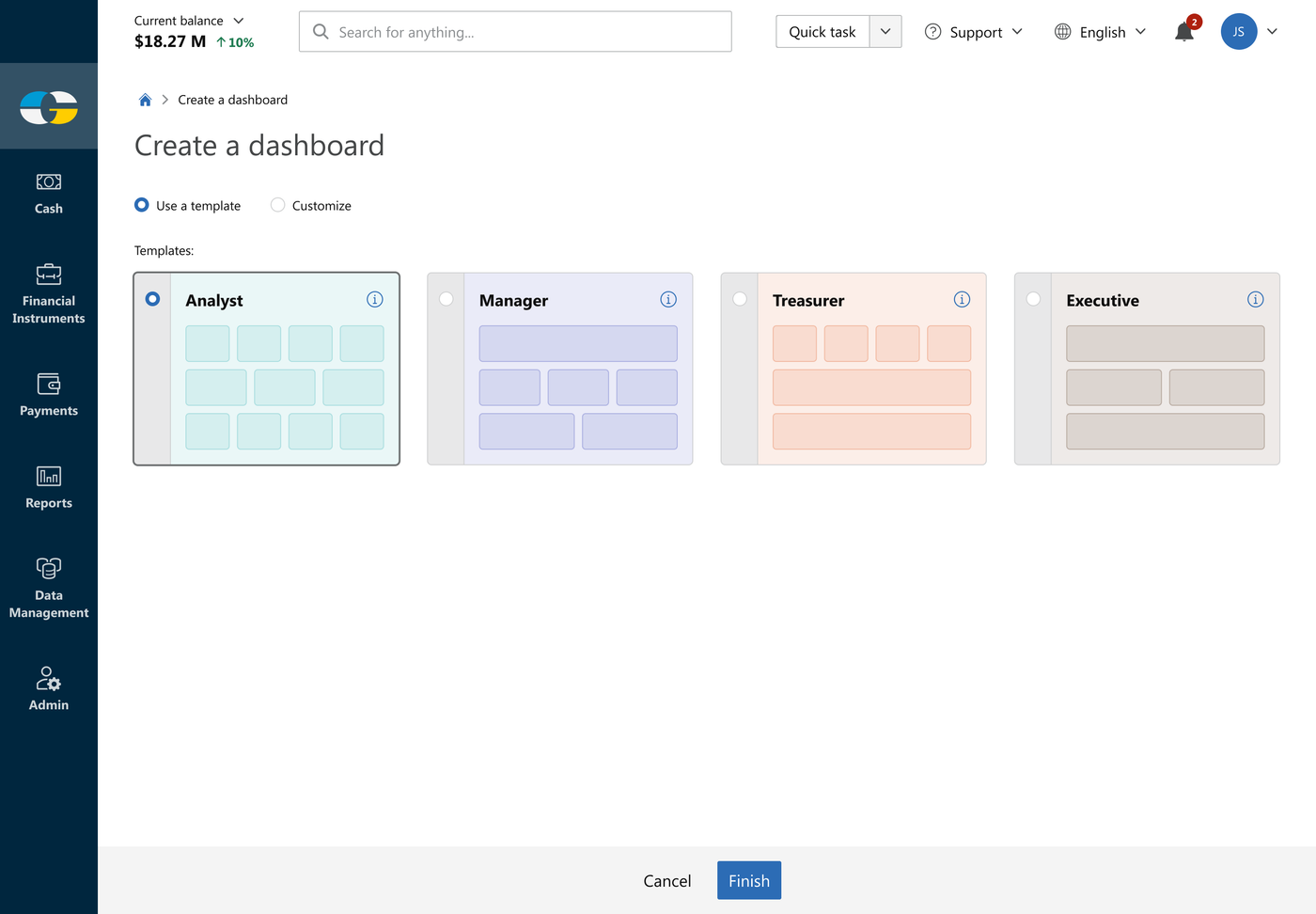Select the Executive template radio
Screen dimensions: 1316x914
[1033, 299]
